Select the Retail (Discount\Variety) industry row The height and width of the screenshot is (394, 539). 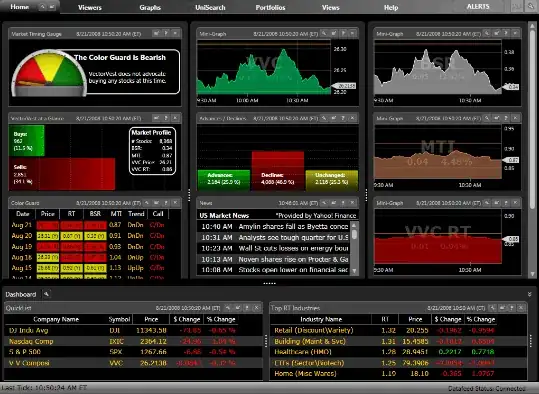click(399, 330)
